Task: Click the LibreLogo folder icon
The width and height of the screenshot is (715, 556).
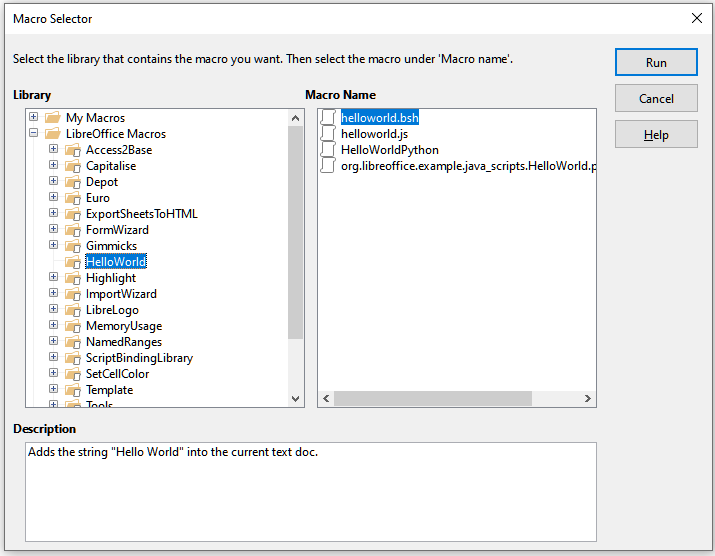Action: 73,310
